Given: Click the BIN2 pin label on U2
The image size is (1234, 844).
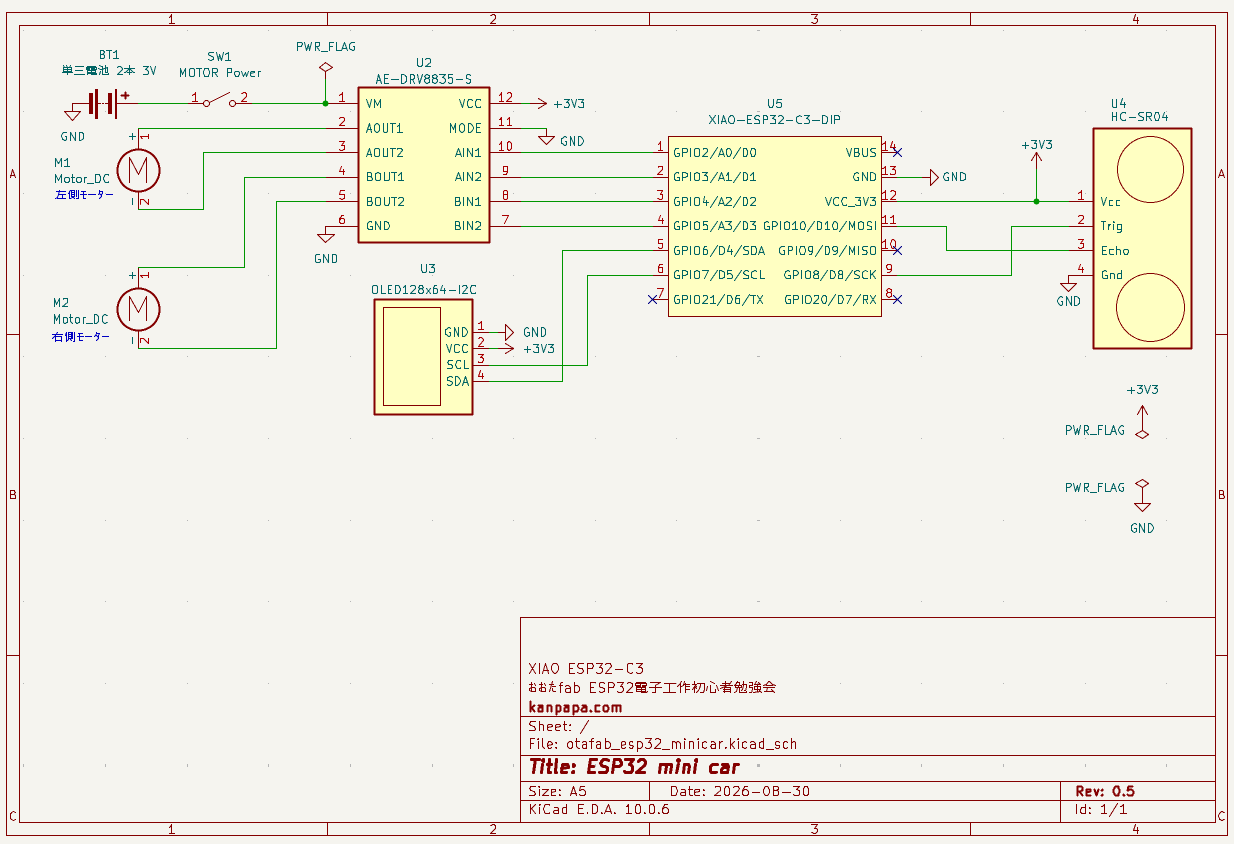Looking at the screenshot, I should [x=468, y=226].
